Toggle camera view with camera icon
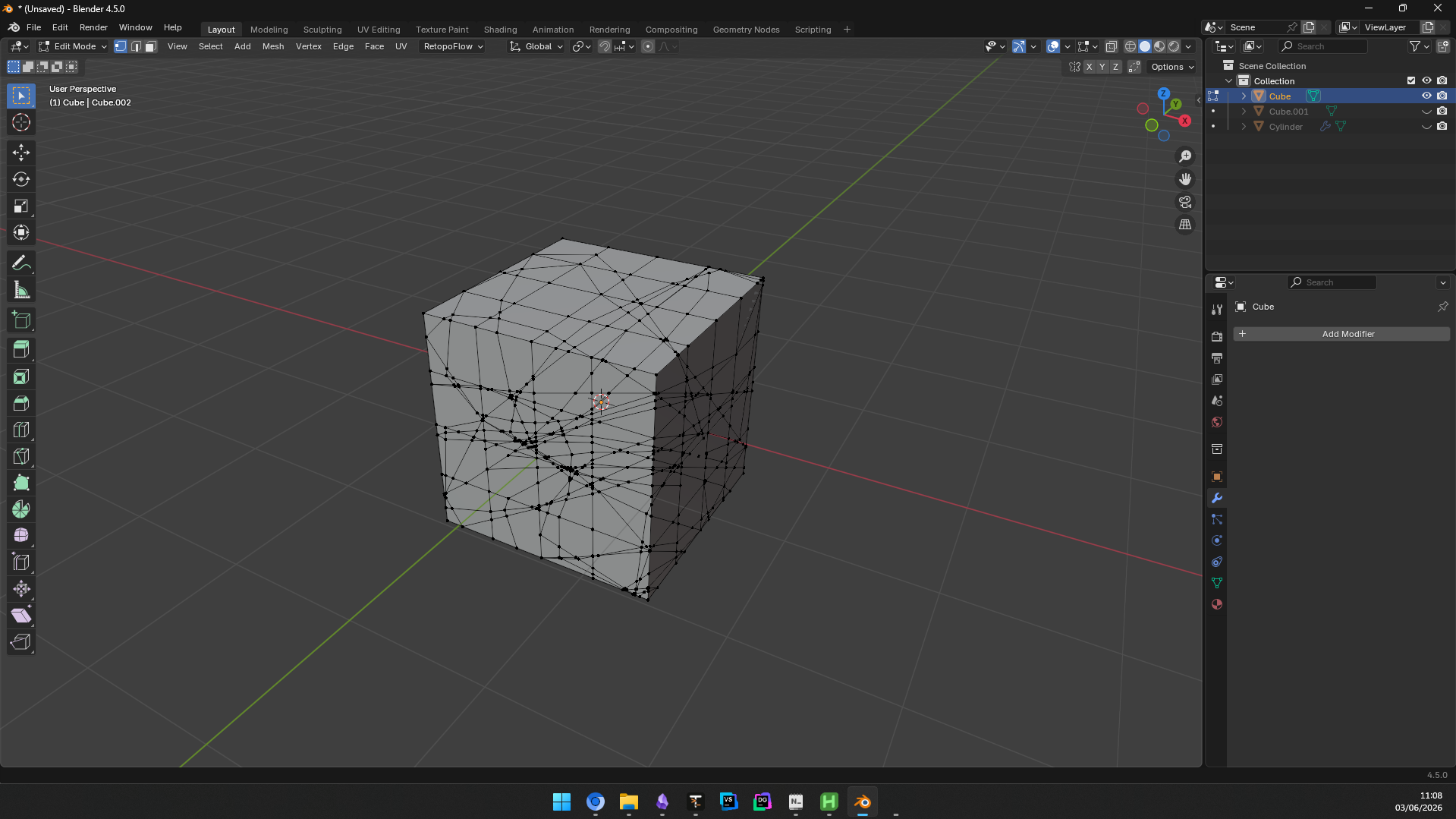The image size is (1456, 819). point(1185,202)
